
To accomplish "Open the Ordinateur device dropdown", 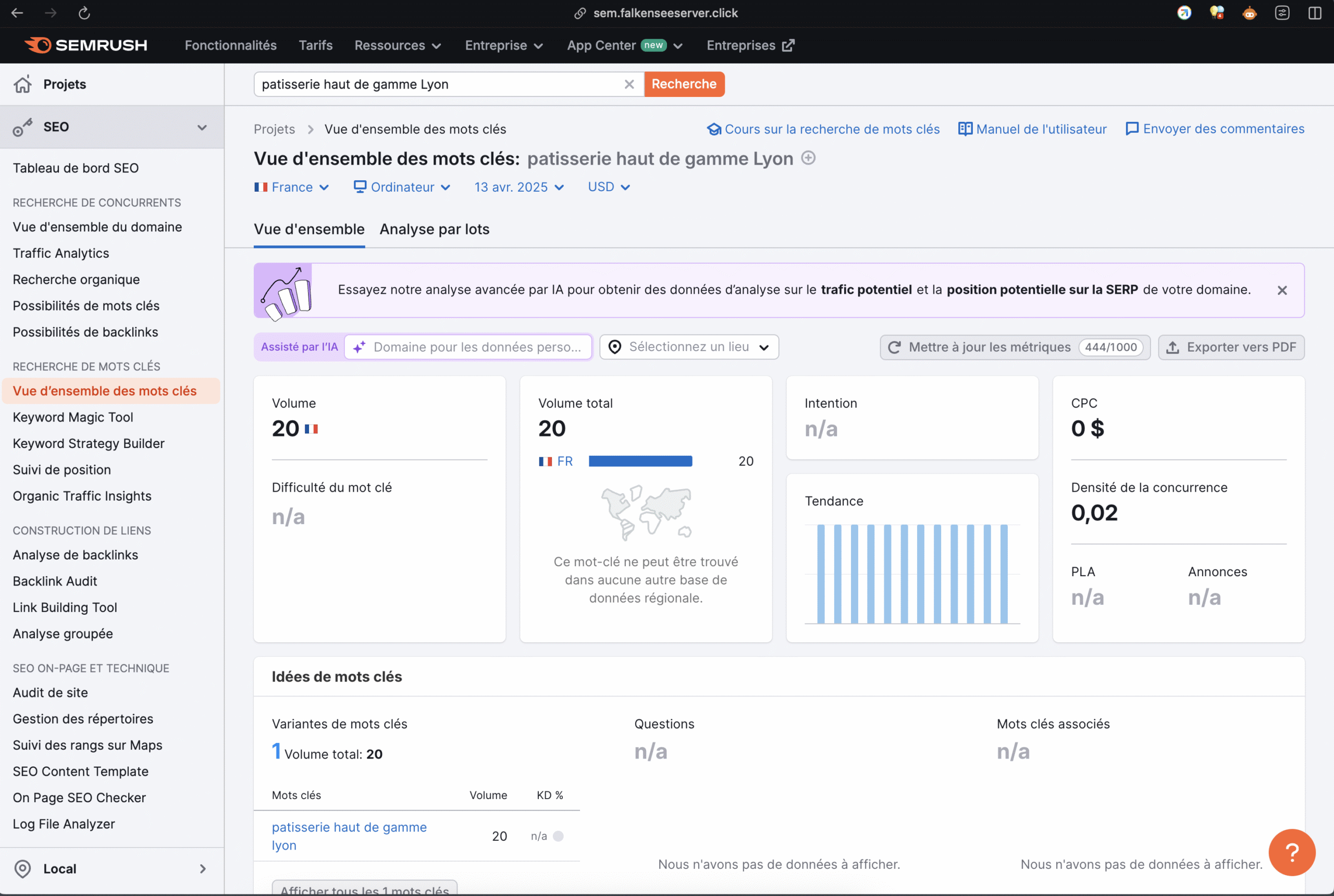I will [402, 187].
